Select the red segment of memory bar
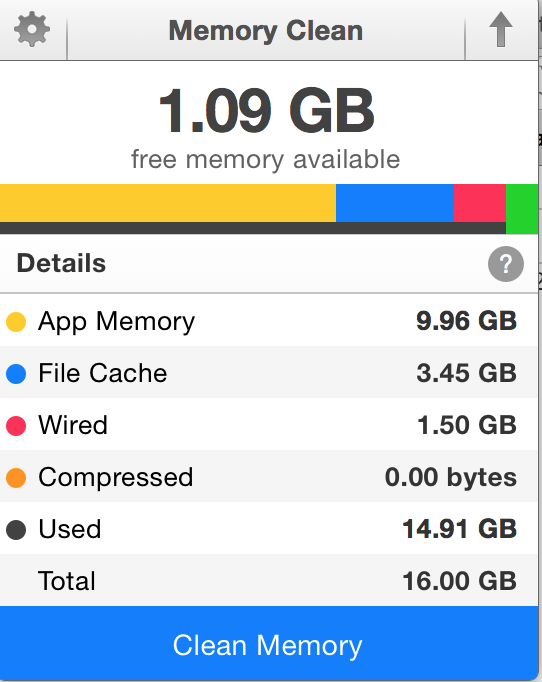Image resolution: width=542 pixels, height=682 pixels. [x=480, y=203]
